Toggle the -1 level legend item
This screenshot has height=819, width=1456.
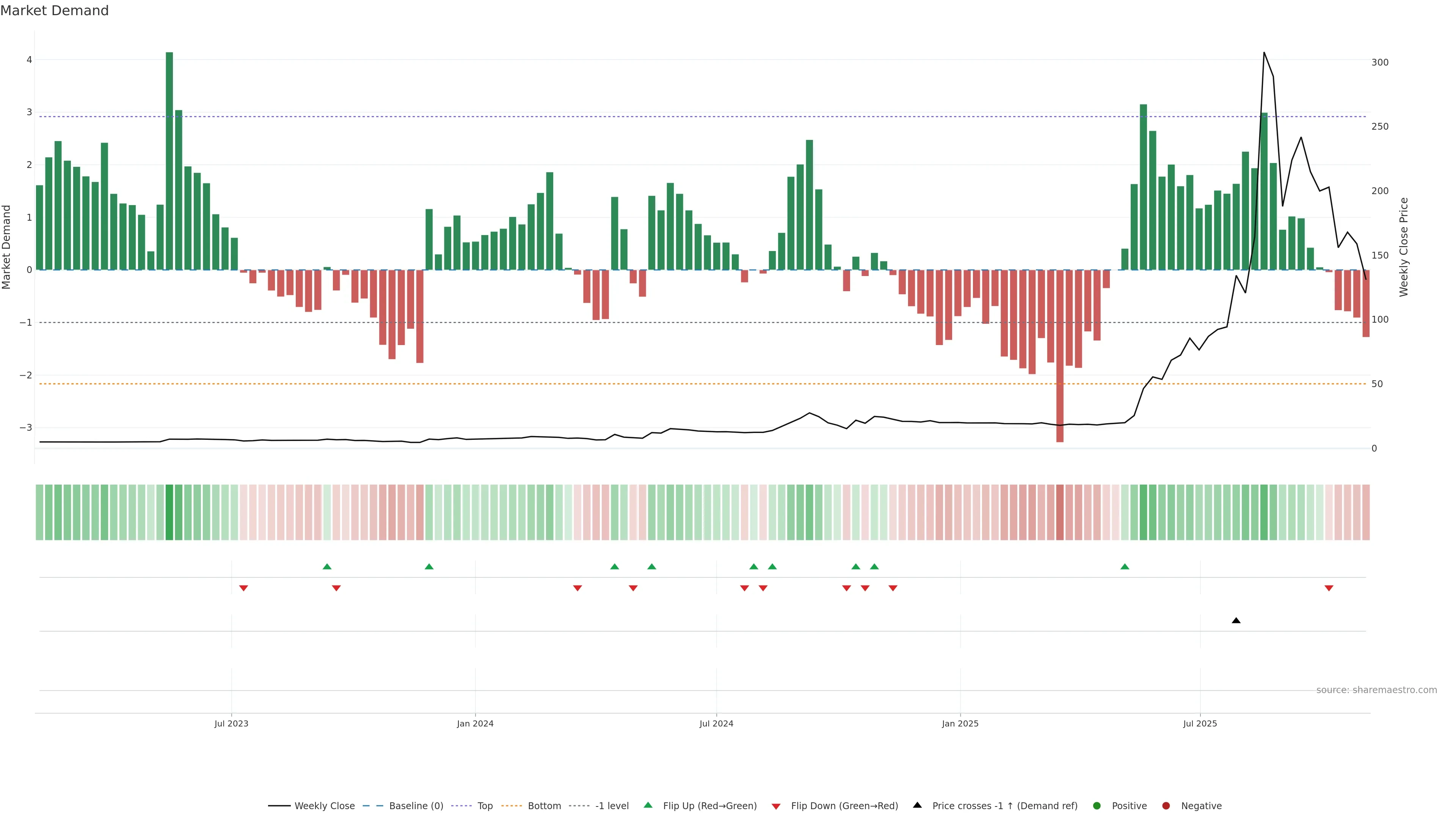point(612,805)
